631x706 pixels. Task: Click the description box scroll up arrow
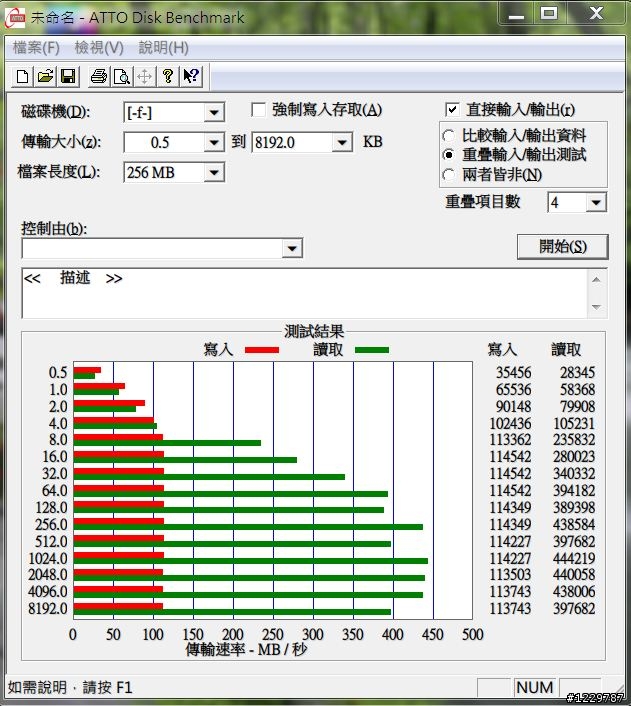[x=596, y=280]
